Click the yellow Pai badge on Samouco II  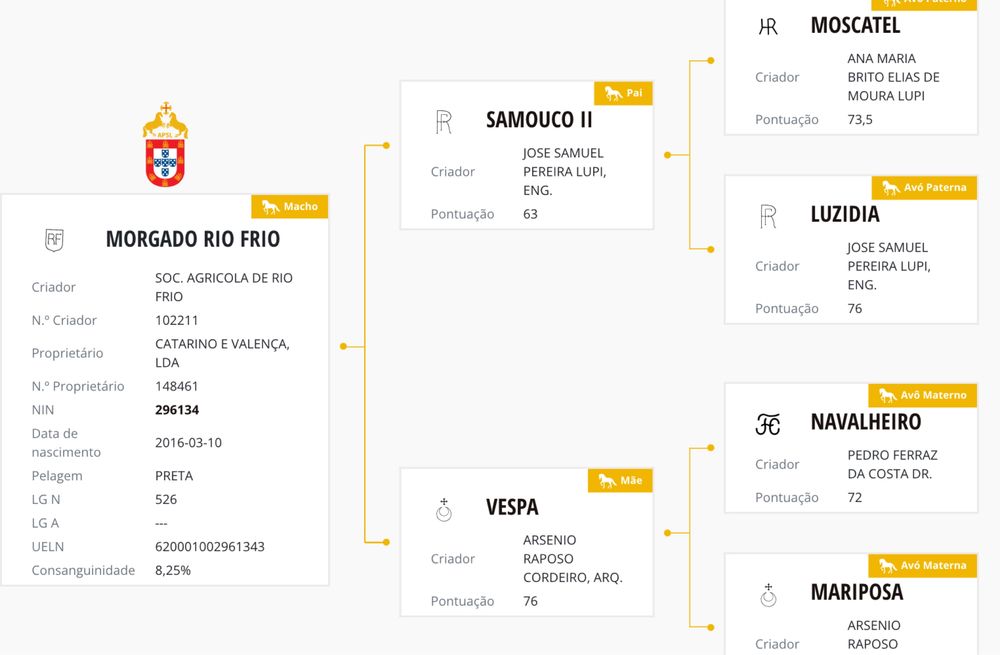[x=624, y=94]
